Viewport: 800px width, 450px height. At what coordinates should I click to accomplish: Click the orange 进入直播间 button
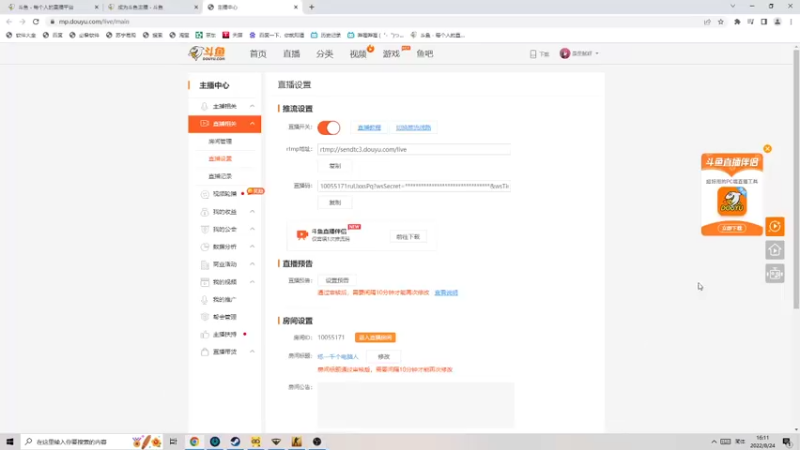375,338
